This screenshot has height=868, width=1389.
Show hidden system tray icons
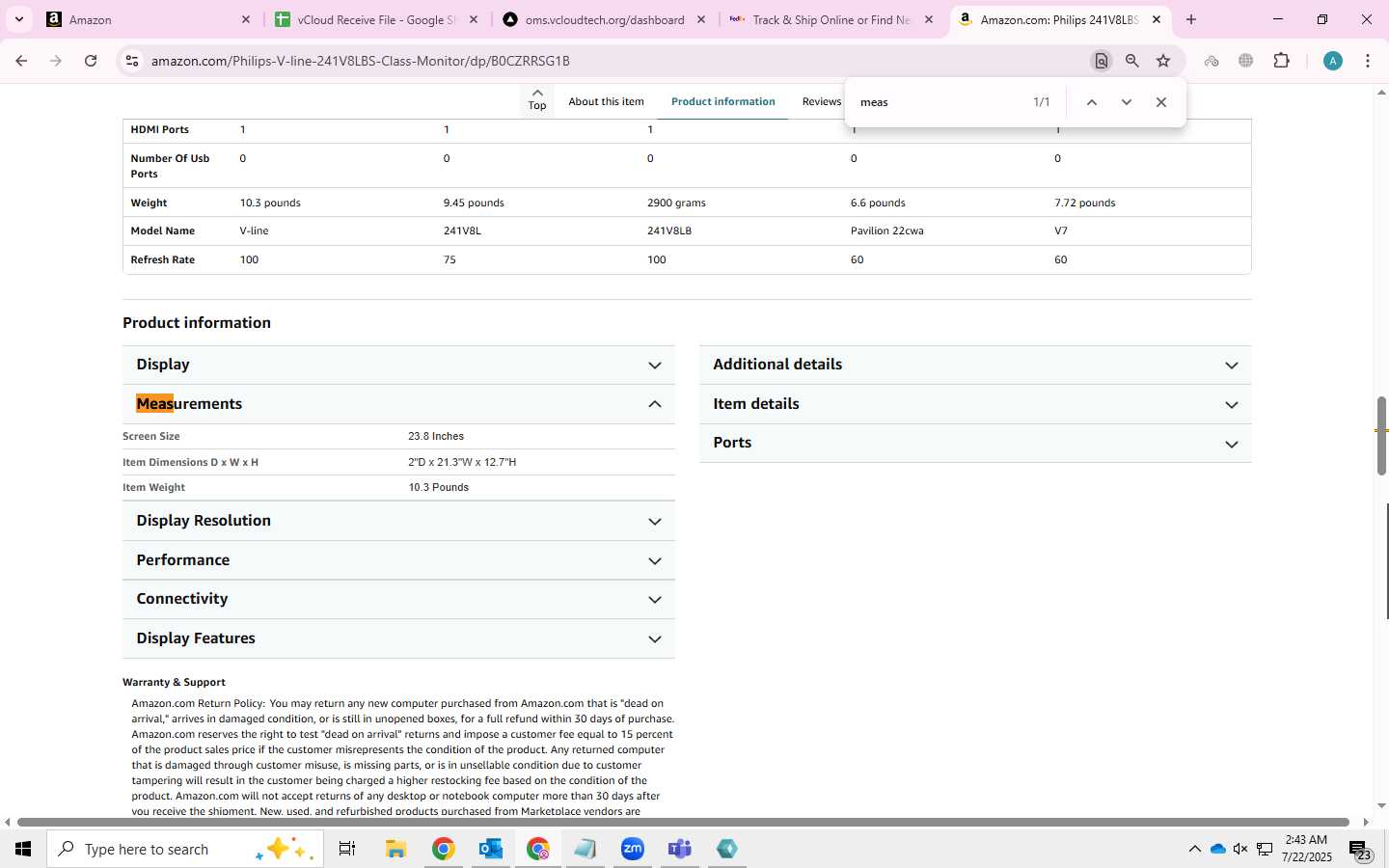(1194, 849)
